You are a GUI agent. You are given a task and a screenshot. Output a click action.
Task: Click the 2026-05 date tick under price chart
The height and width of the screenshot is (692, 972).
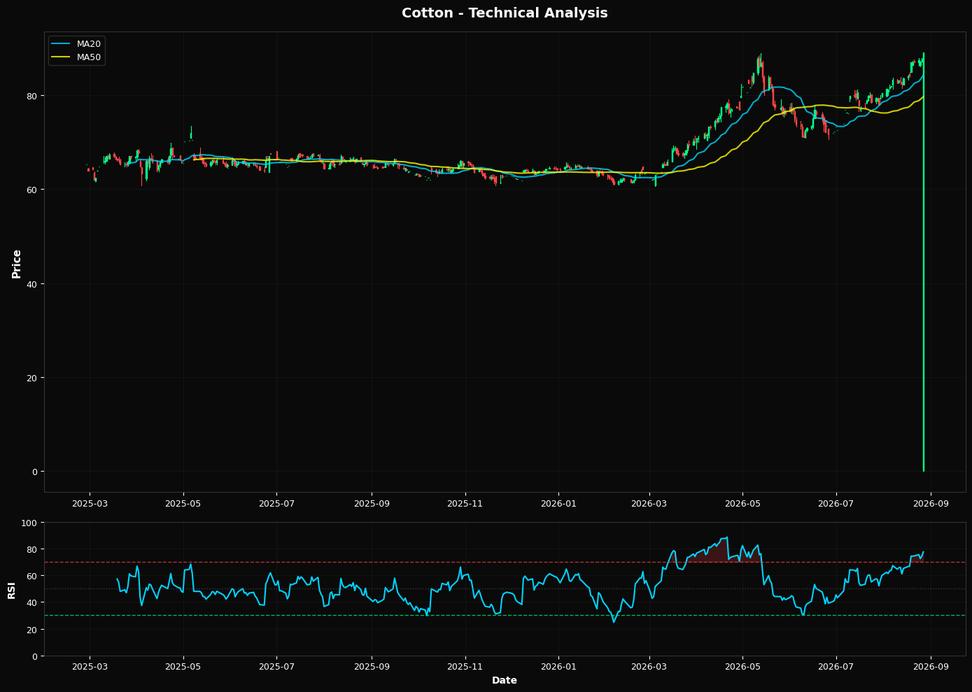[743, 503]
